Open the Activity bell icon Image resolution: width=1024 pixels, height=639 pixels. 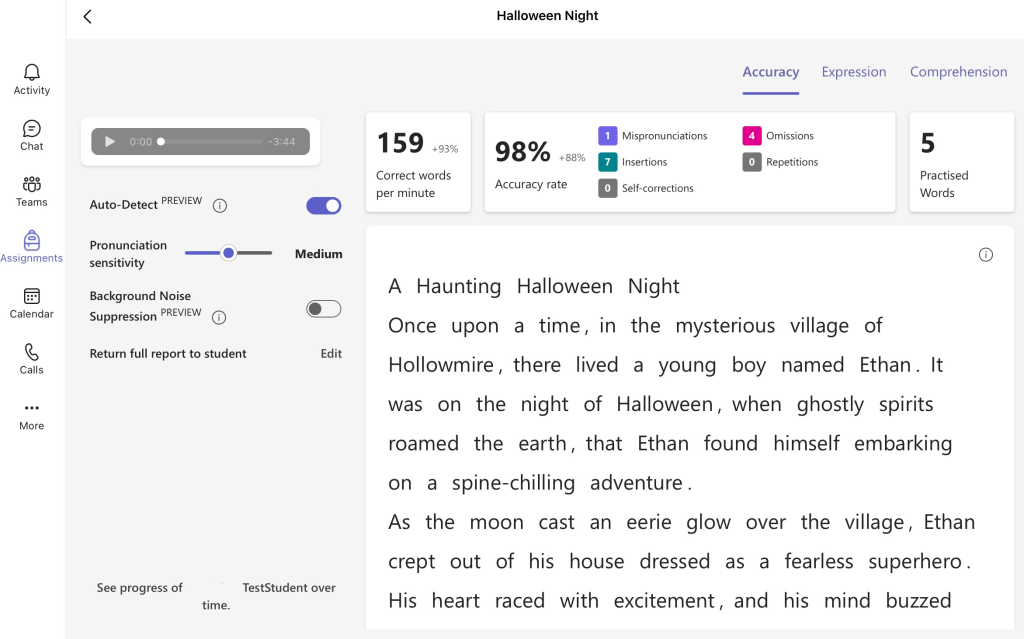point(32,79)
